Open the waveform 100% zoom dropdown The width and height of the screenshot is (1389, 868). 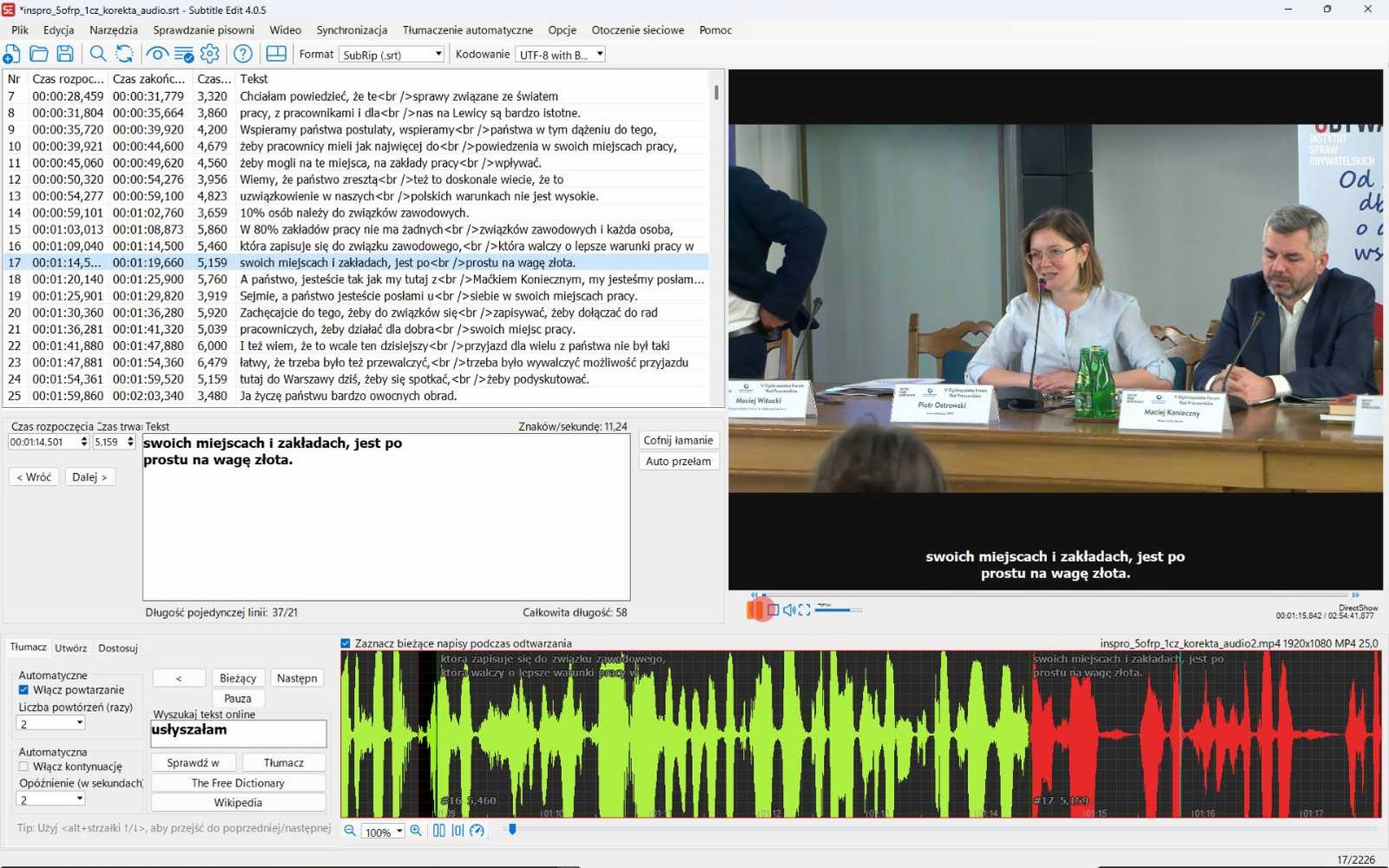click(384, 832)
